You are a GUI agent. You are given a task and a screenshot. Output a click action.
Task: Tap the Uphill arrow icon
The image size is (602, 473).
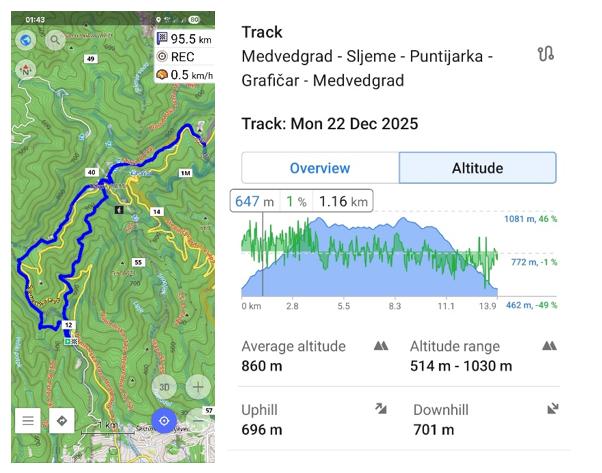pyautogui.click(x=380, y=409)
